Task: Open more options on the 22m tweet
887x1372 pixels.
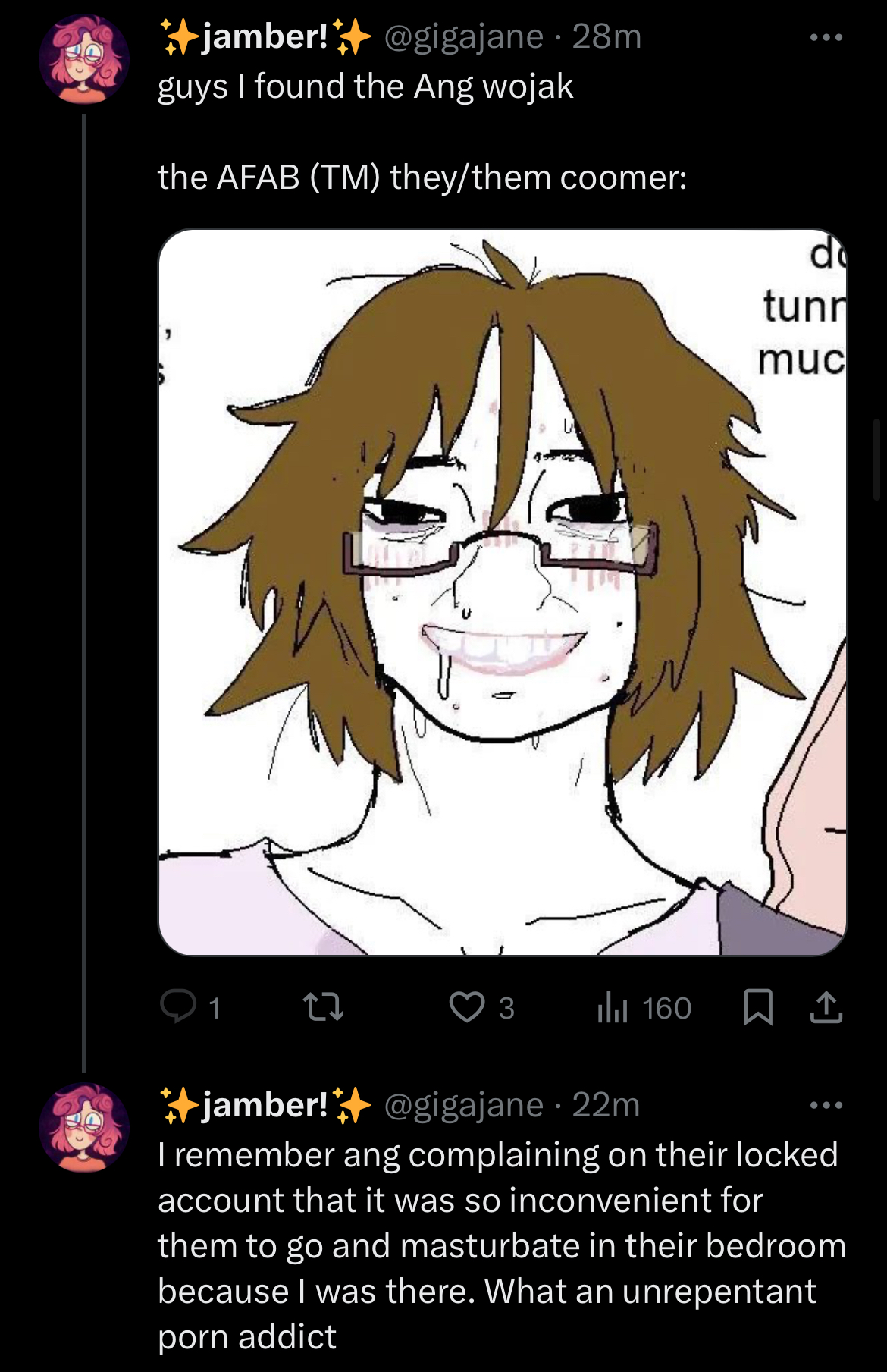Action: pyautogui.click(x=826, y=1105)
